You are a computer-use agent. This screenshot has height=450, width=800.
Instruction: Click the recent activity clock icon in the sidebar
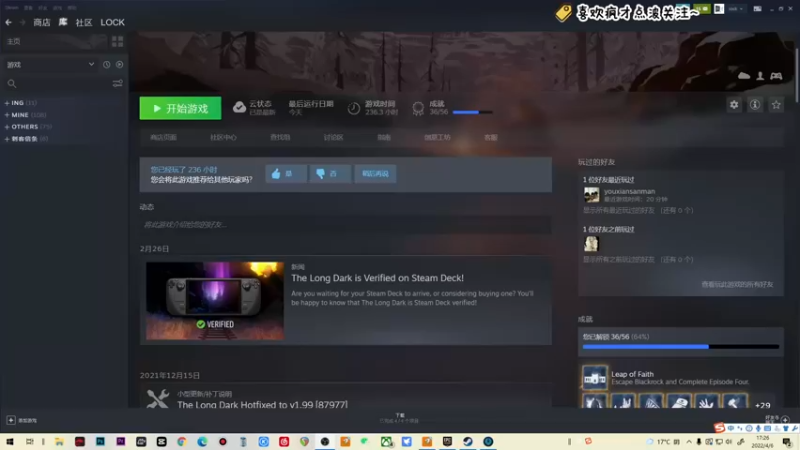pos(107,65)
